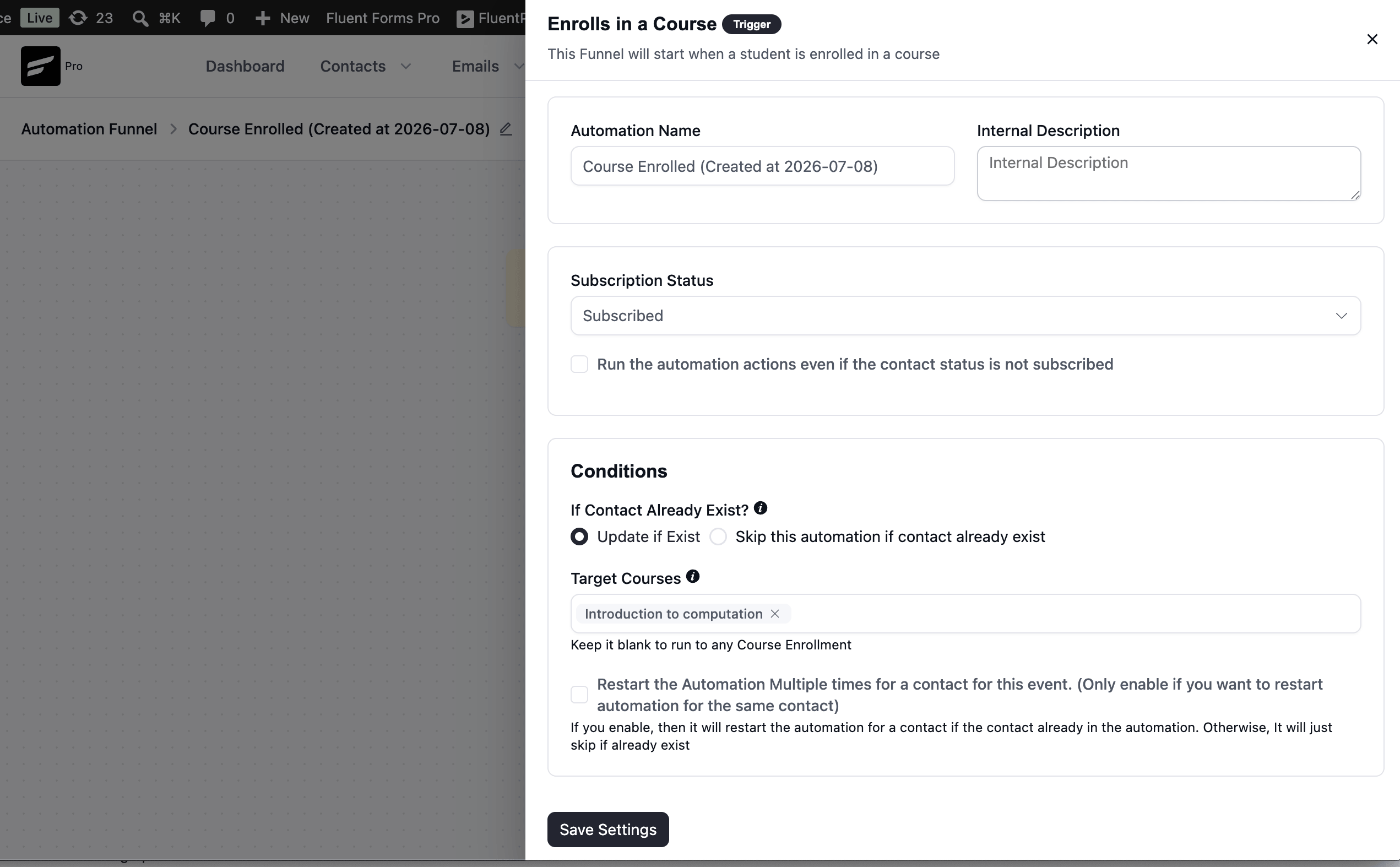Open the Dashboard menu item
This screenshot has width=1400, height=867.
pos(245,67)
